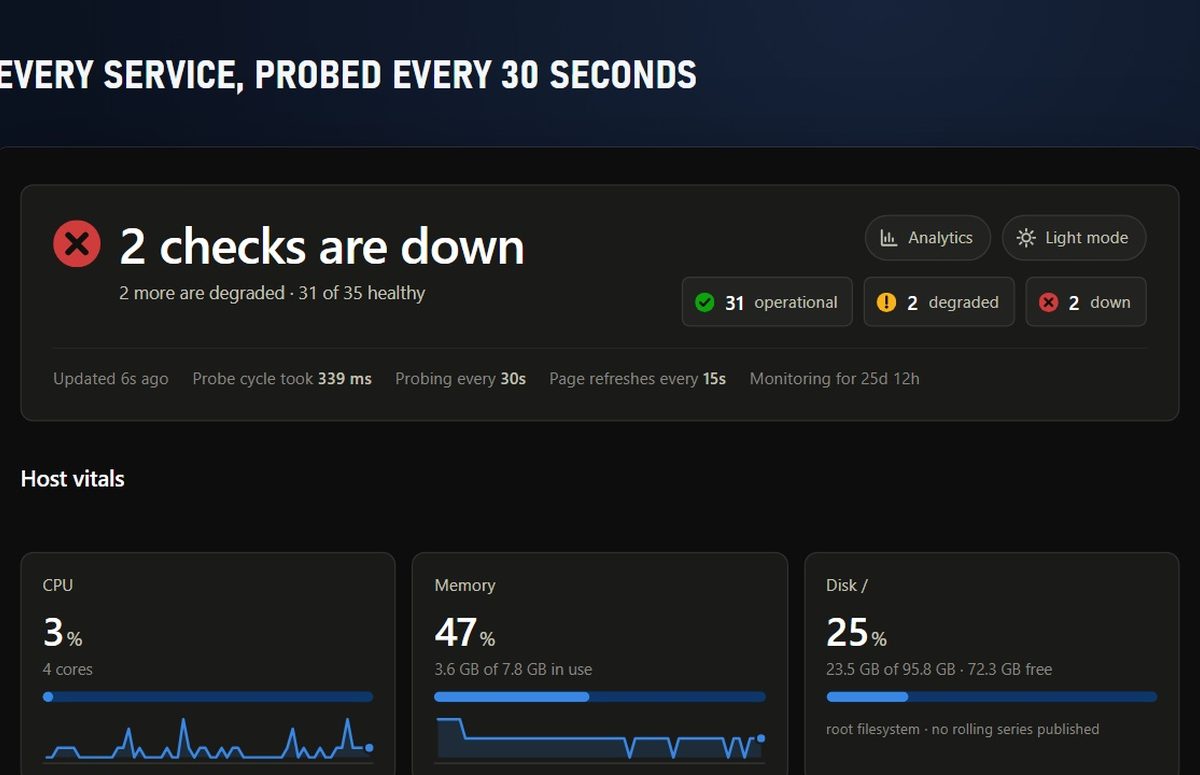Filter by 2 degraded checks
1200x775 pixels.
(x=939, y=302)
